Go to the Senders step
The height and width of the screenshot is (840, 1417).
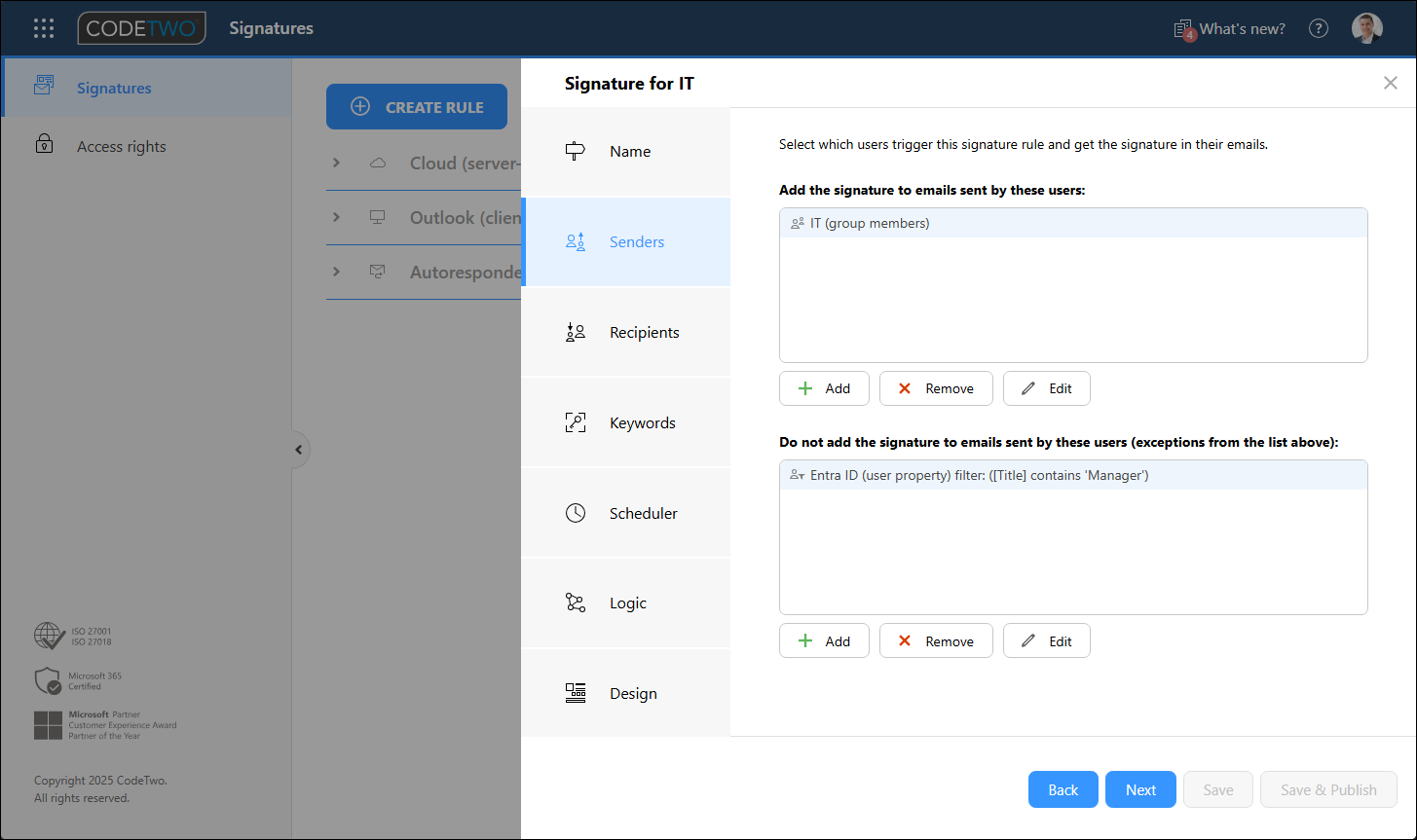tap(626, 241)
